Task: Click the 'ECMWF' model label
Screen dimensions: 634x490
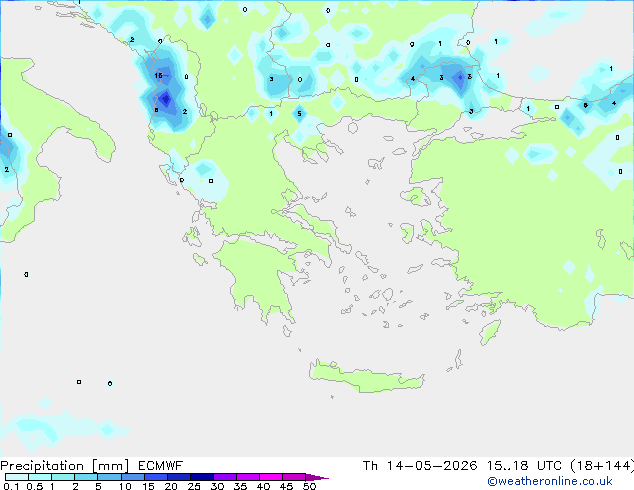Action: (161, 466)
